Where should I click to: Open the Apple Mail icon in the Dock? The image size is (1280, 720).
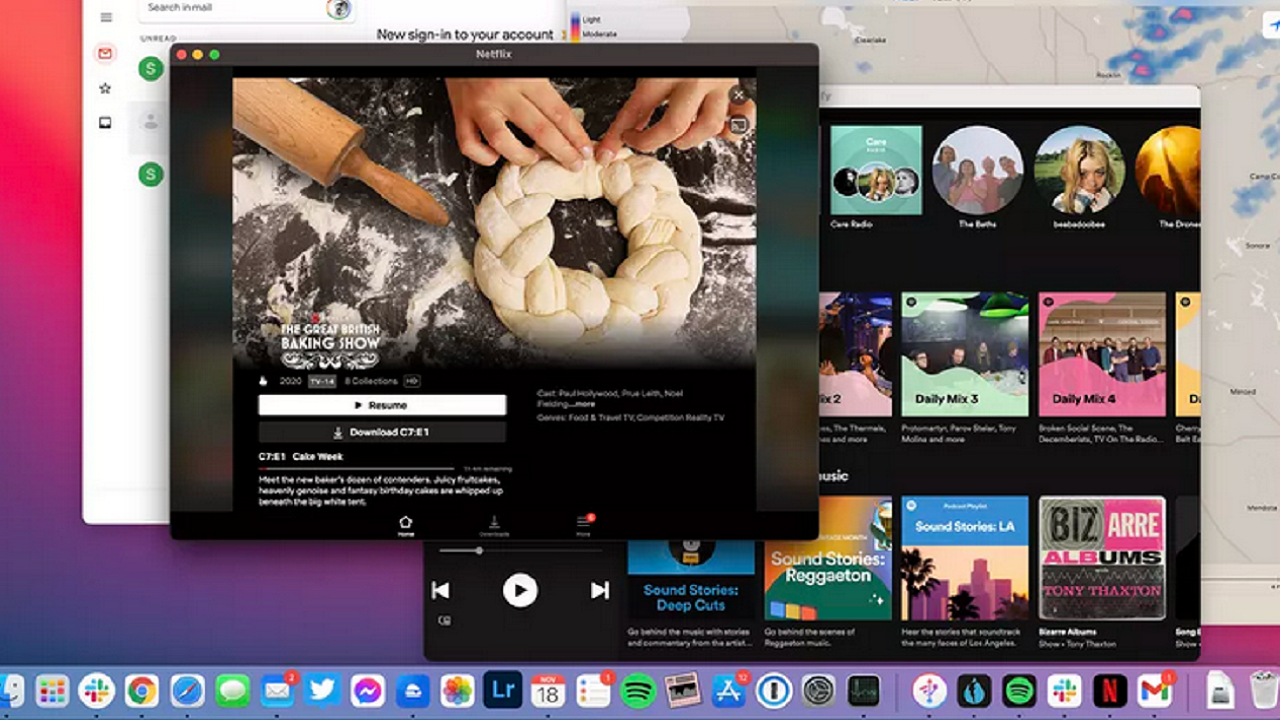pyautogui.click(x=277, y=690)
